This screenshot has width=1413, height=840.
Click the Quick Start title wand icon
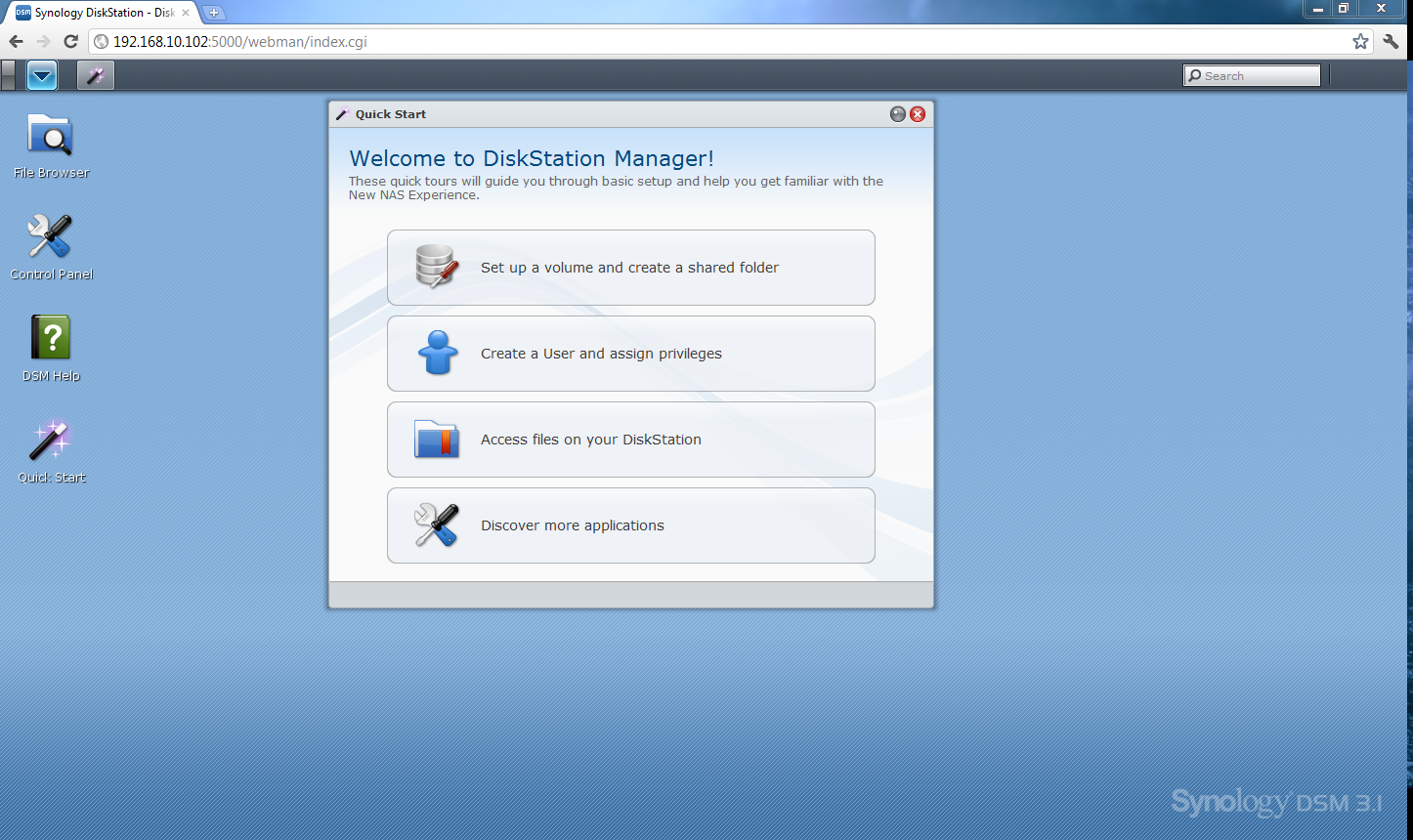(342, 114)
